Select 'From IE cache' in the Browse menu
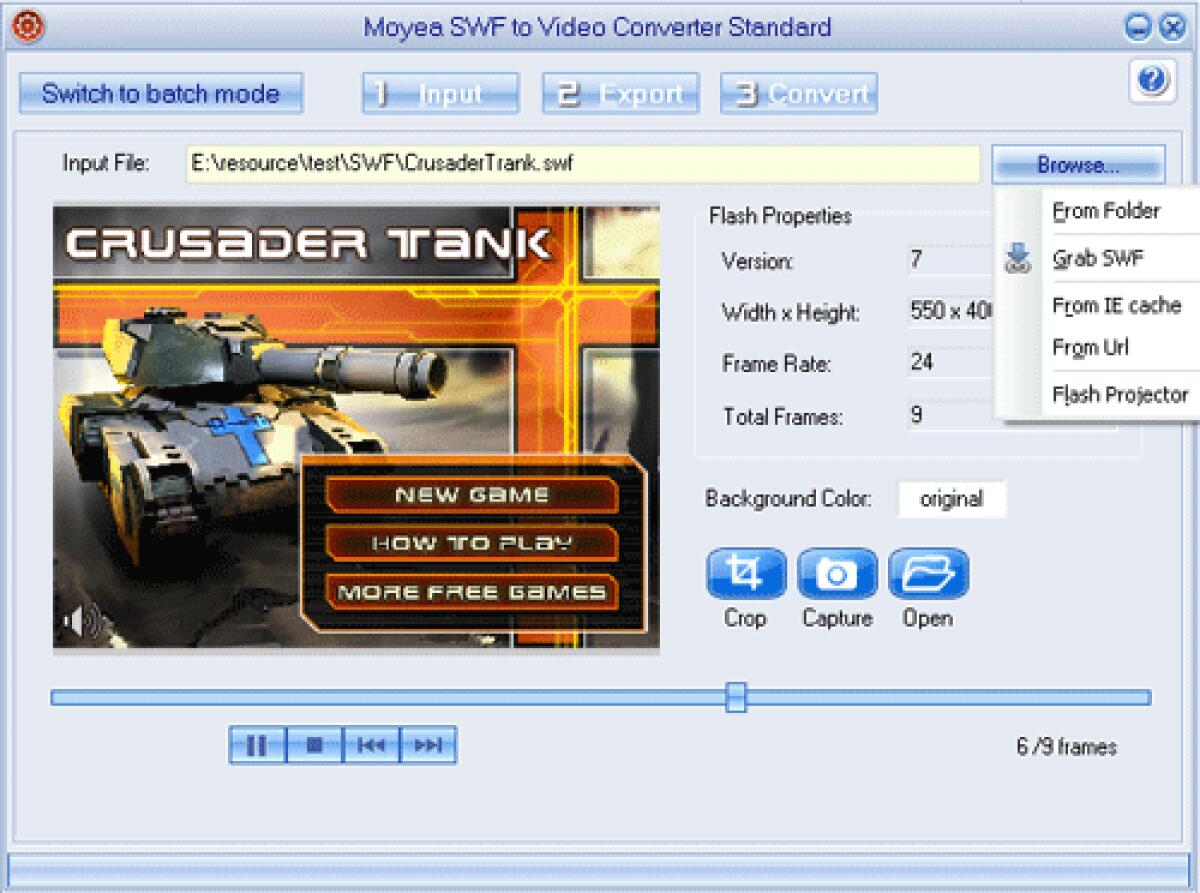 click(1116, 306)
